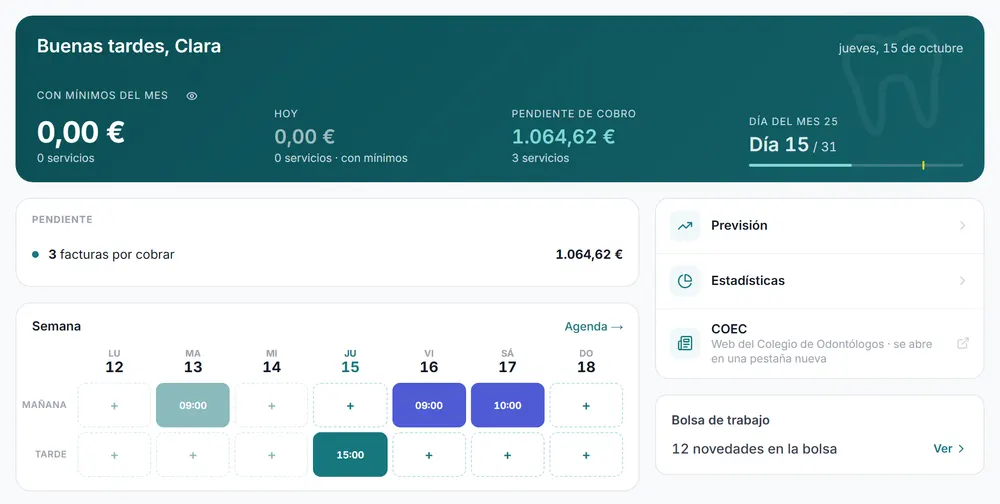Screen dimensions: 1000x504
Task: Click the 1.064,62 € amount in Pendiente card
Action: tap(589, 255)
